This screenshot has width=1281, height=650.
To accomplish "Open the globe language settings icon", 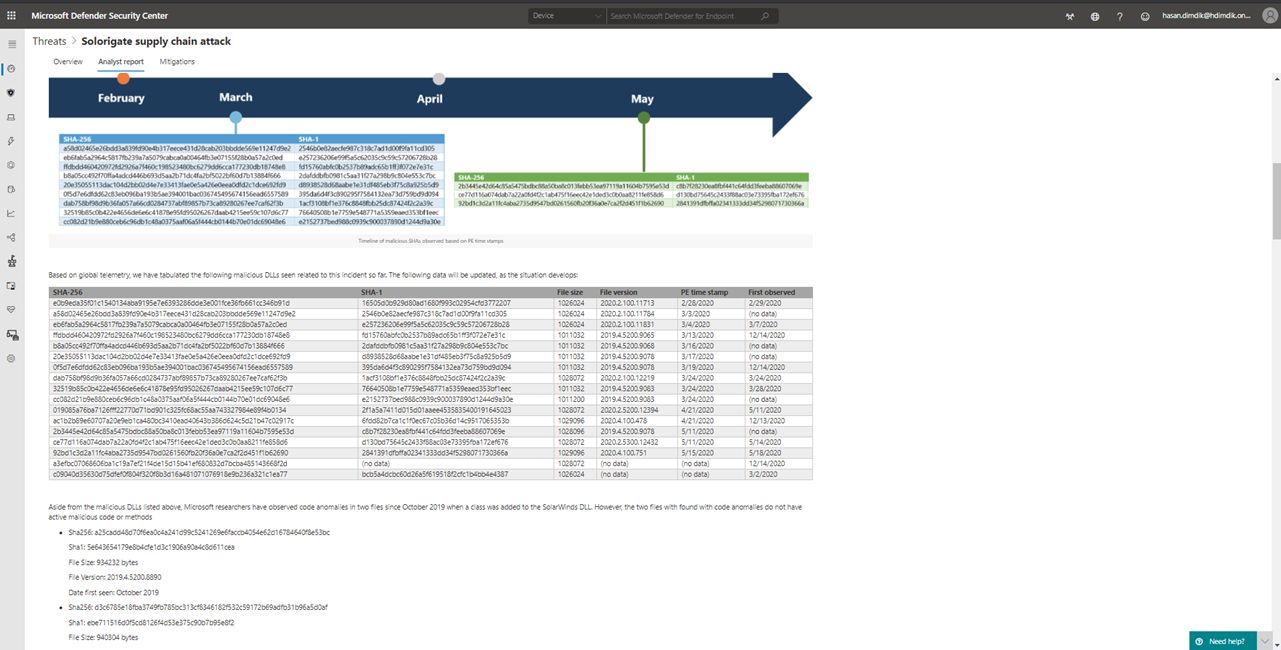I will point(1095,16).
